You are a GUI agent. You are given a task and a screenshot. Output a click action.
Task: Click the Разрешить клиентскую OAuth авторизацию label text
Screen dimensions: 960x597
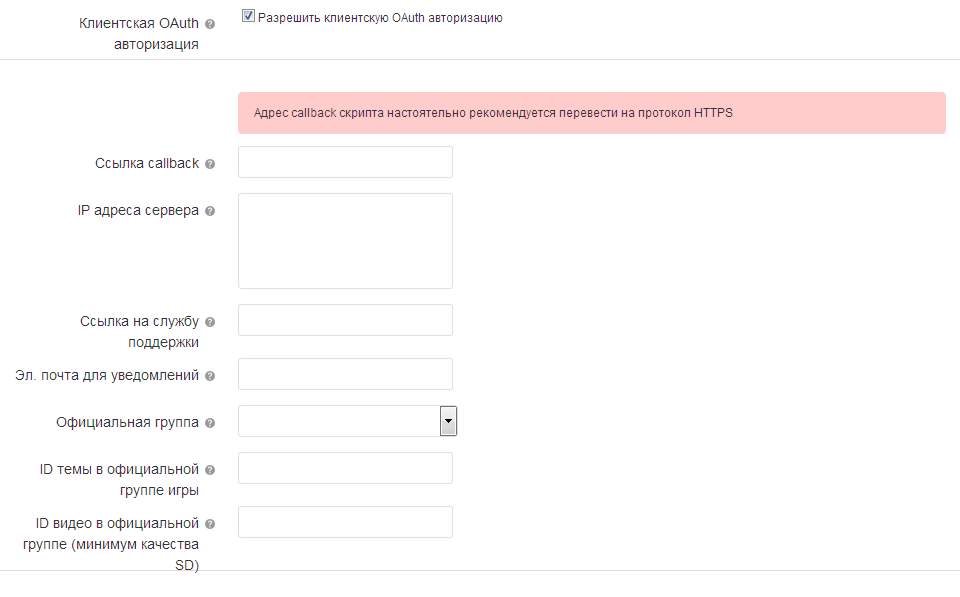click(x=380, y=18)
